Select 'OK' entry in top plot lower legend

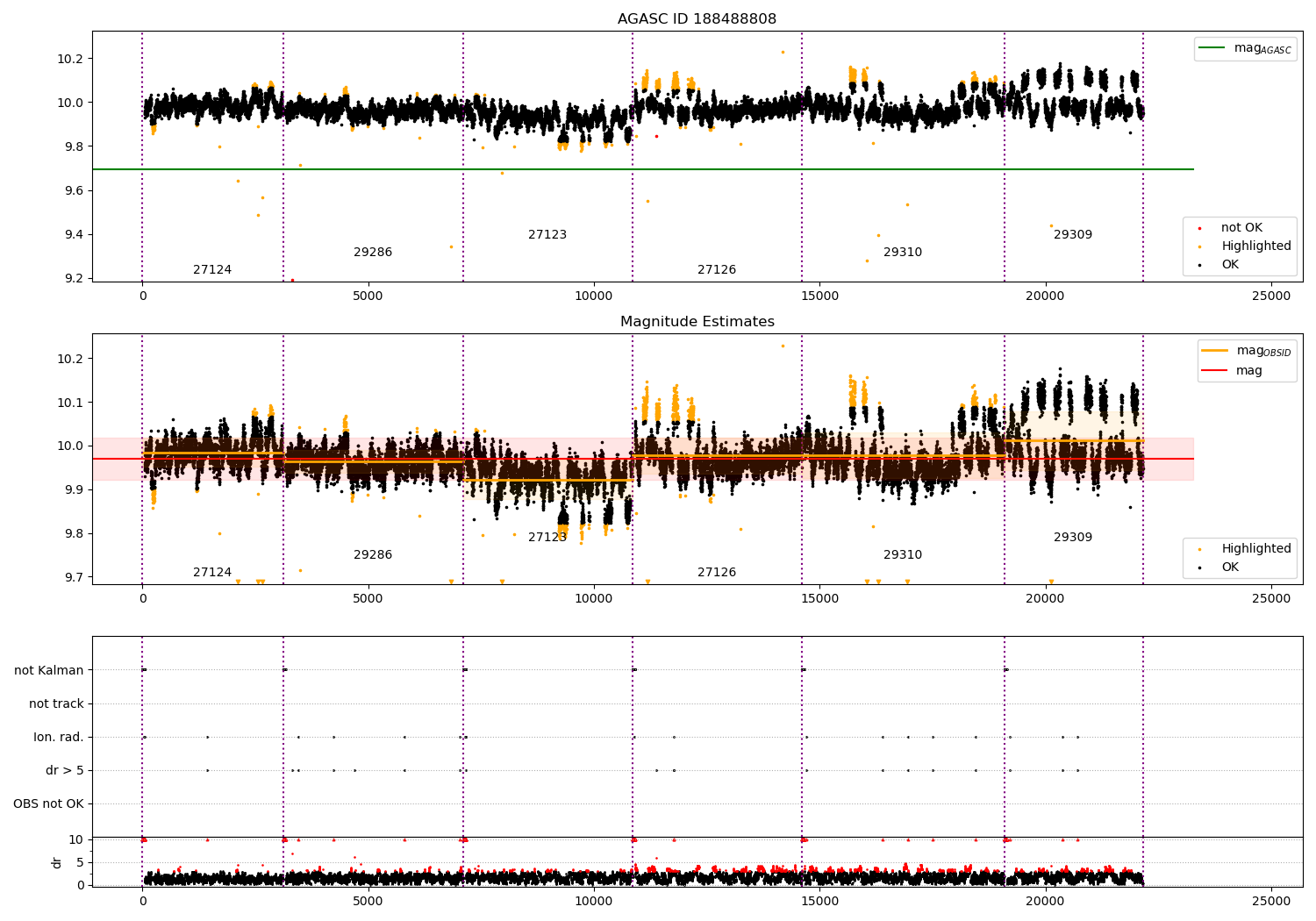tap(1230, 265)
